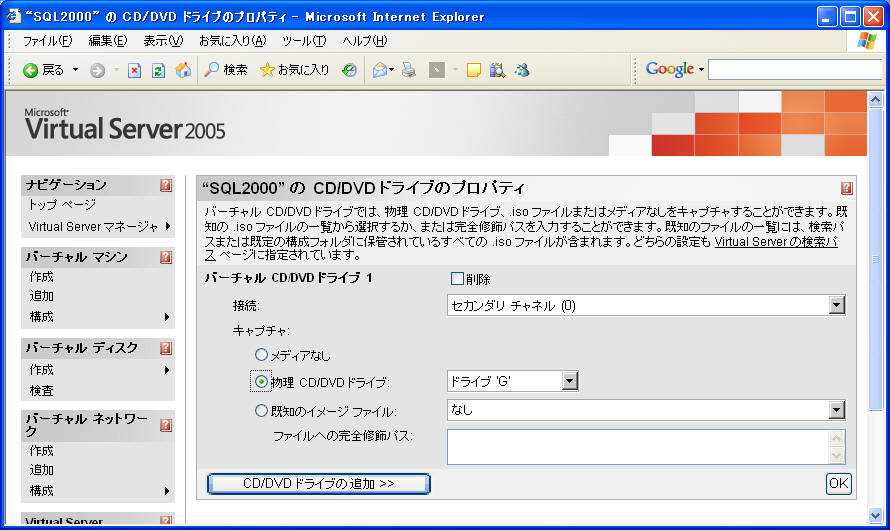
Task: Expand バーチャル ネットワーク 構成 submenu arrow
Action: 167,491
